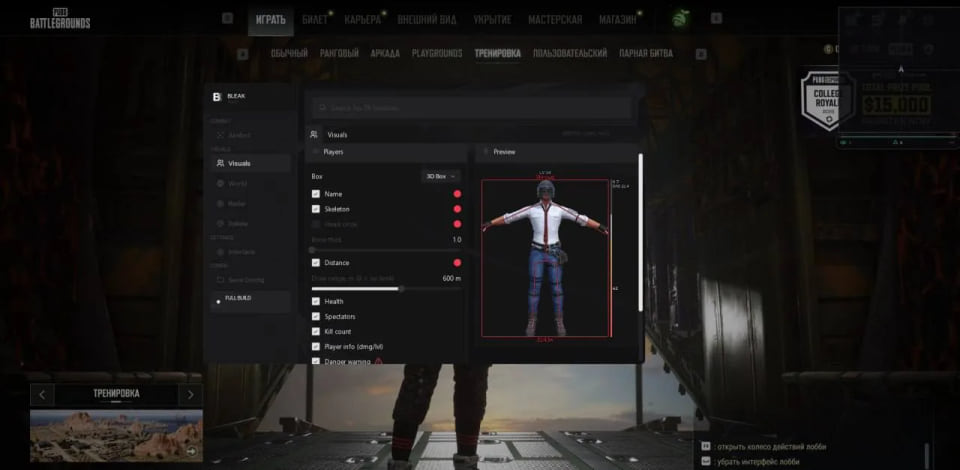Image resolution: width=960 pixels, height=470 pixels.
Task: Toggle the Kill count checkbox
Action: tap(315, 332)
